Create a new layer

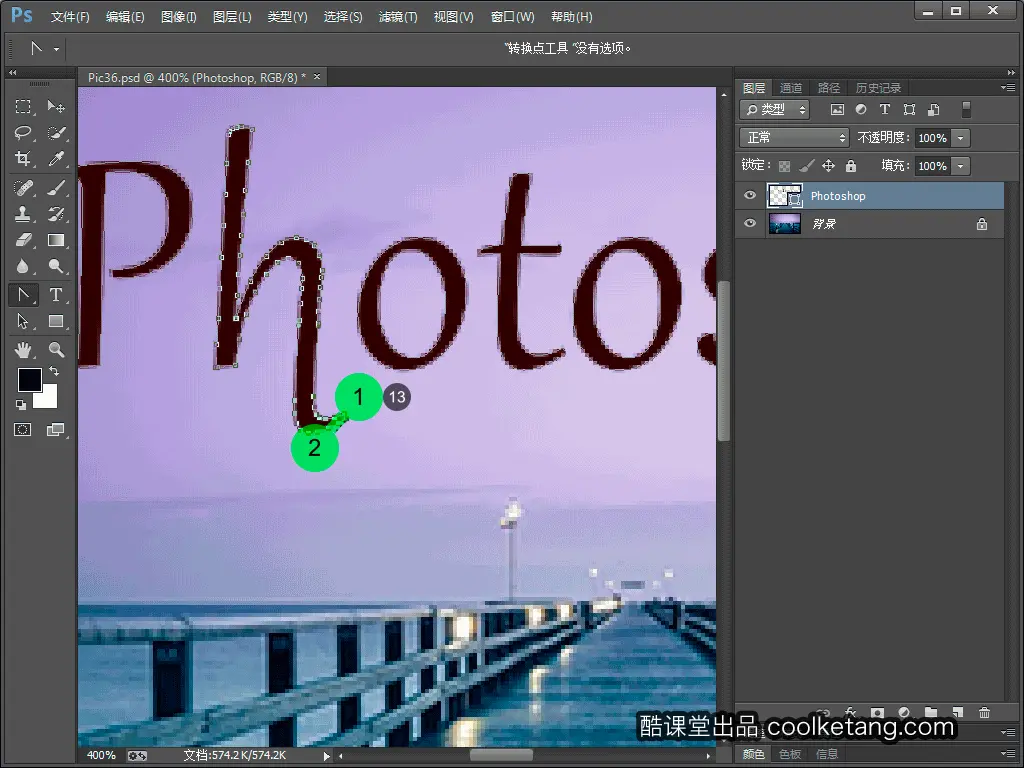(x=957, y=712)
